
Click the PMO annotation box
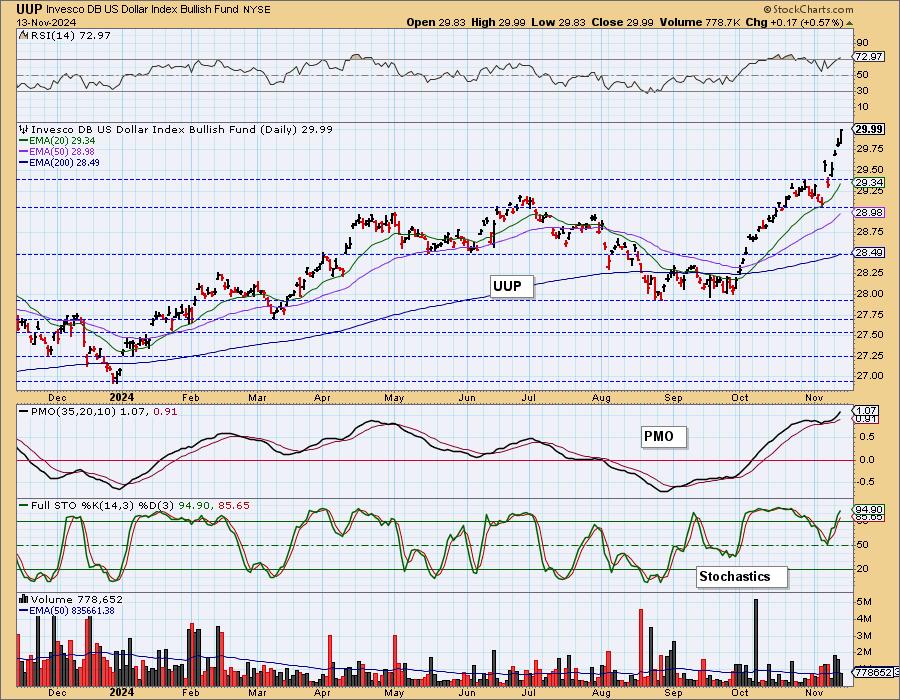(663, 437)
